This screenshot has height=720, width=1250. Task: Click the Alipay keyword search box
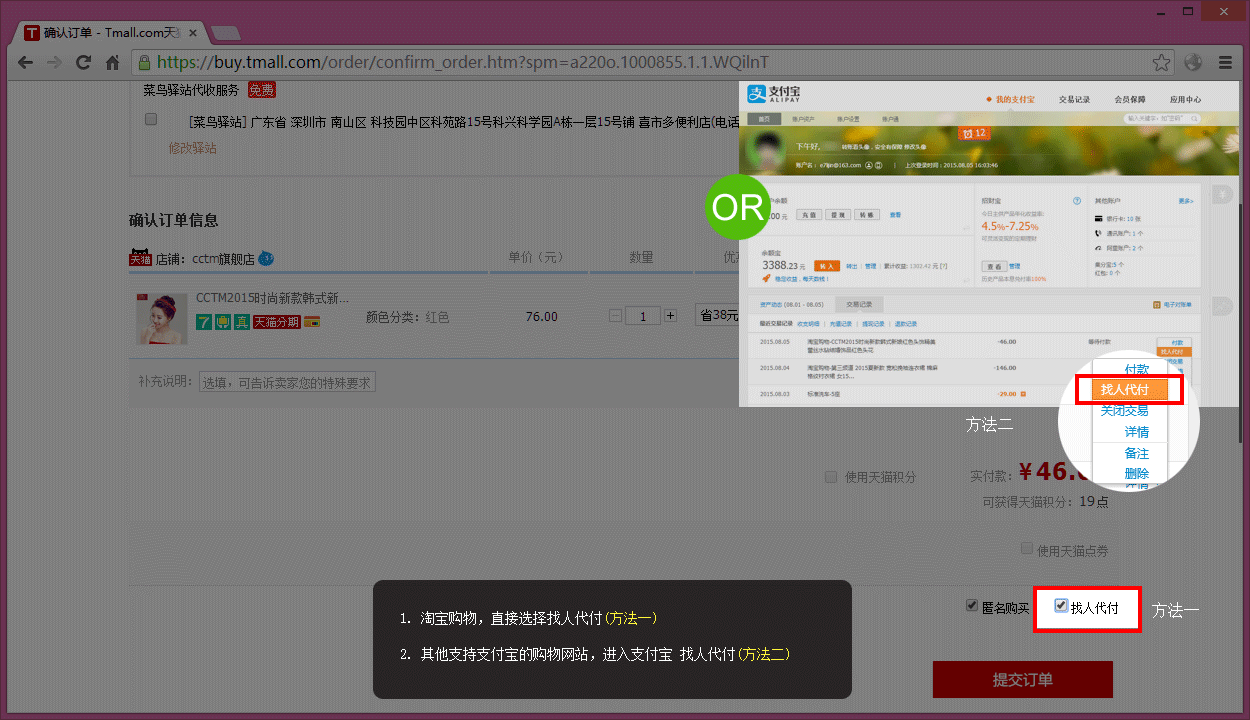(1162, 118)
